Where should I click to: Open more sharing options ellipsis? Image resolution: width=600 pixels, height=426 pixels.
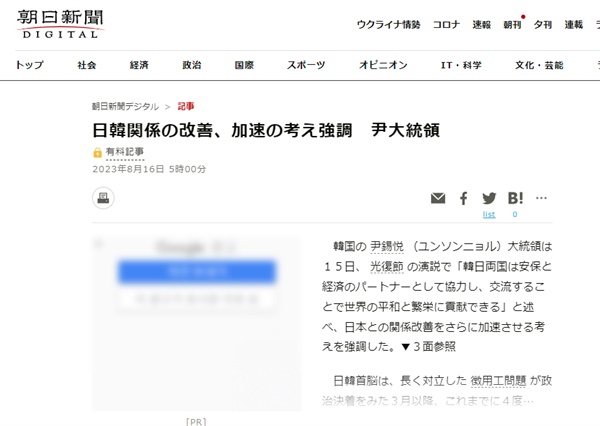541,198
